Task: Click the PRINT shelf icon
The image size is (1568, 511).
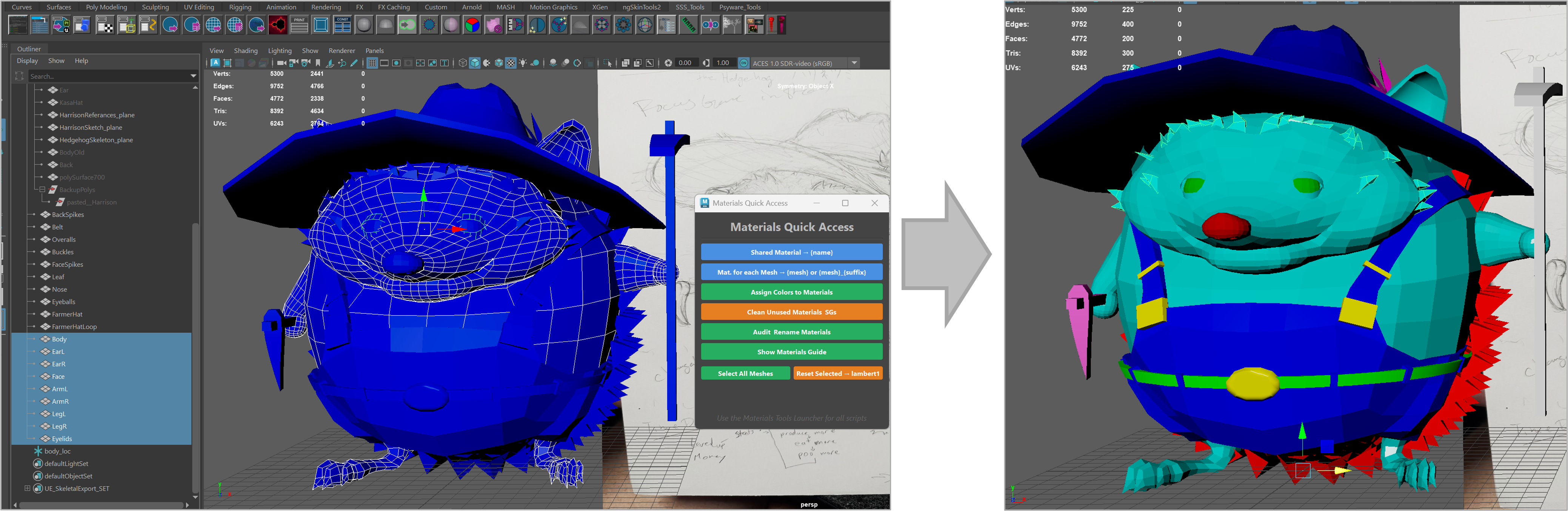Action: click(x=300, y=25)
